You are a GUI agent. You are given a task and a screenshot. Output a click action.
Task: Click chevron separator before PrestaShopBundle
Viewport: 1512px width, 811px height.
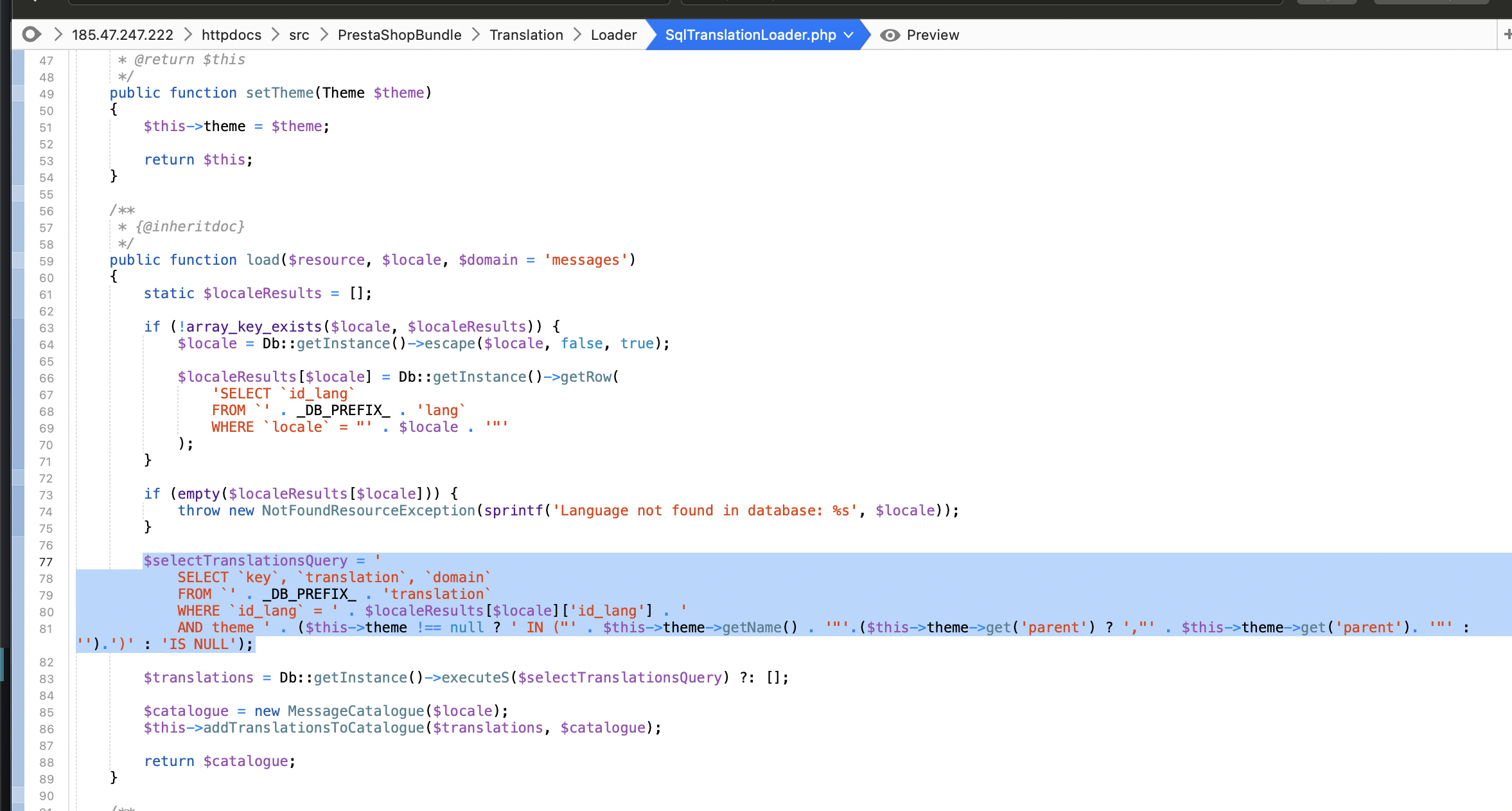pyautogui.click(x=324, y=35)
